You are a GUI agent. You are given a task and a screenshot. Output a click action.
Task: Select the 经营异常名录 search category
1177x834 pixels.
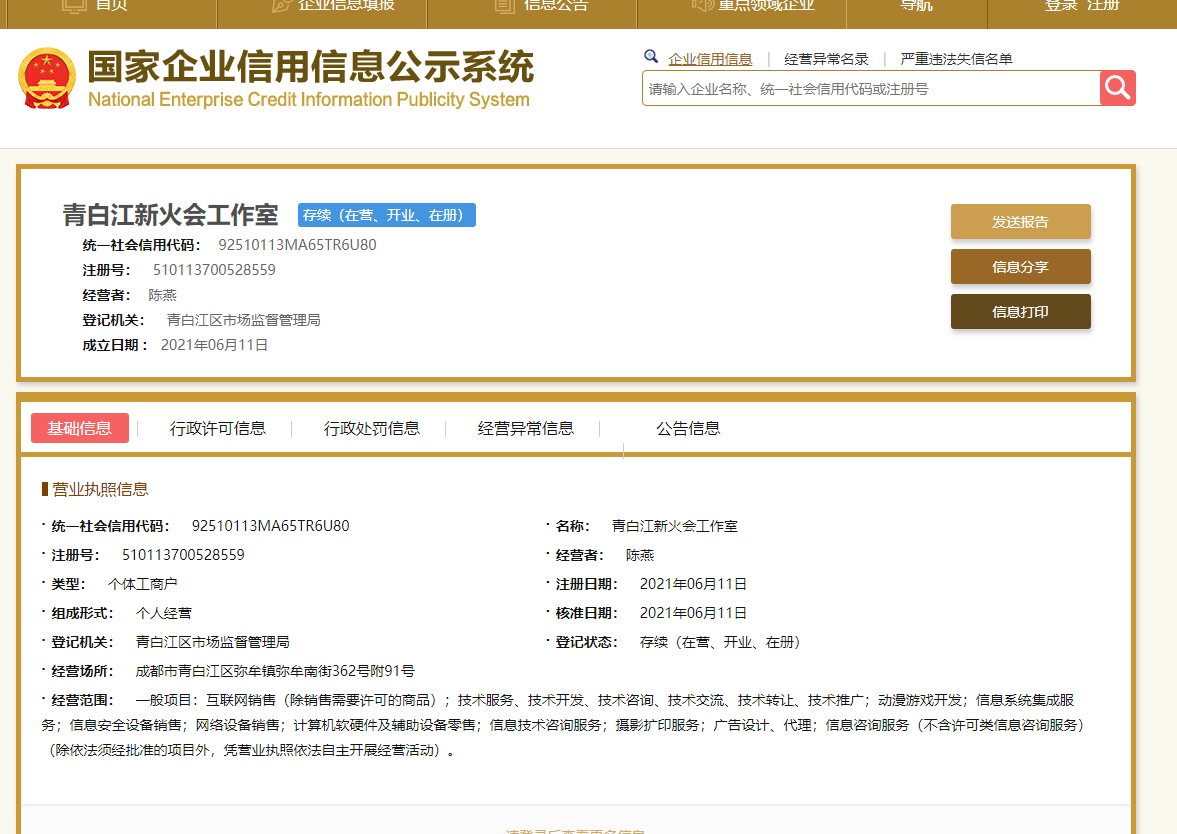pyautogui.click(x=826, y=59)
